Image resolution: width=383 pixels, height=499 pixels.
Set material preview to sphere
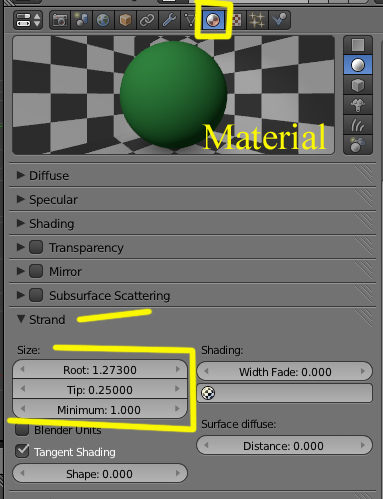(358, 65)
